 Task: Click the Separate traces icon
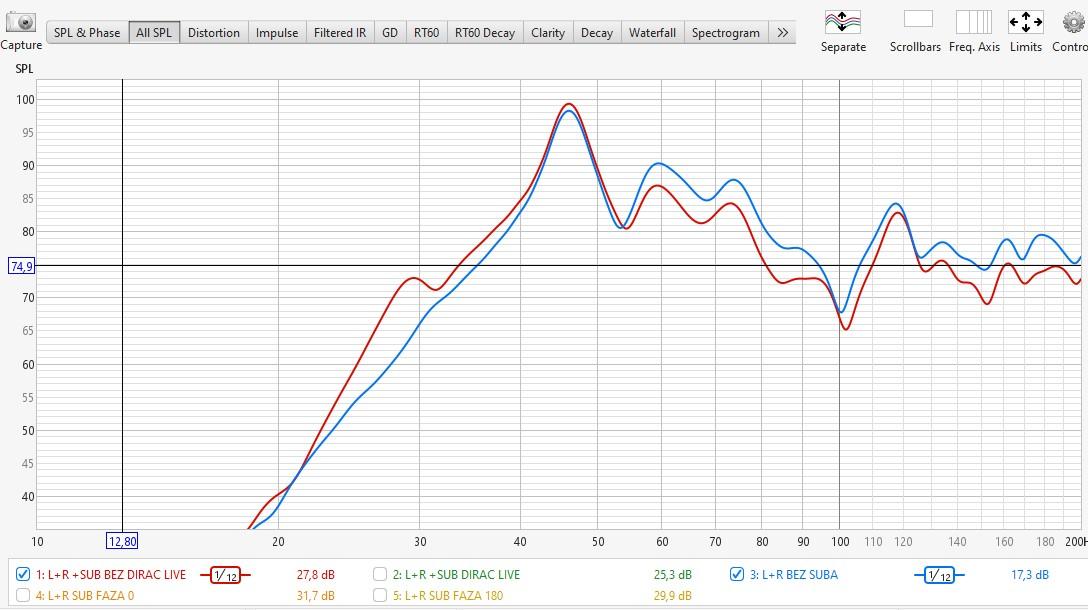(842, 22)
